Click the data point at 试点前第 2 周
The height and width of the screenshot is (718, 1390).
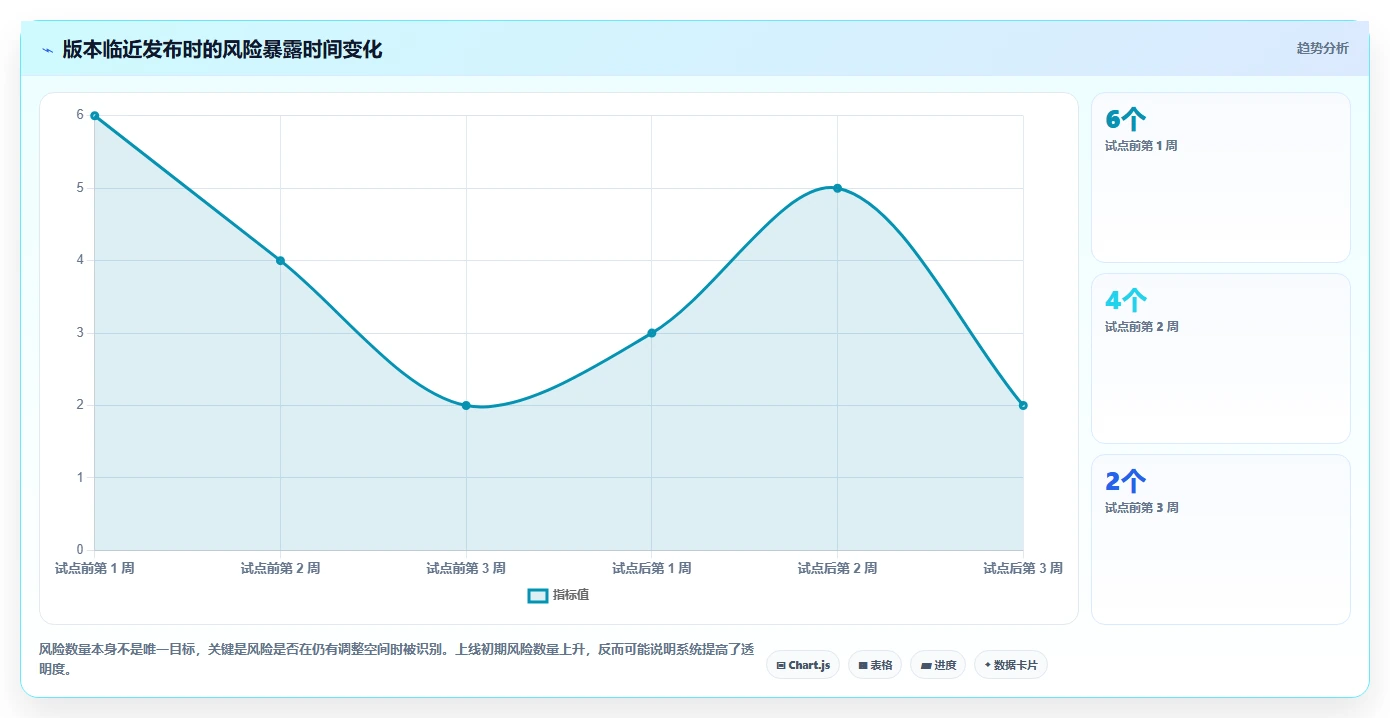280,261
